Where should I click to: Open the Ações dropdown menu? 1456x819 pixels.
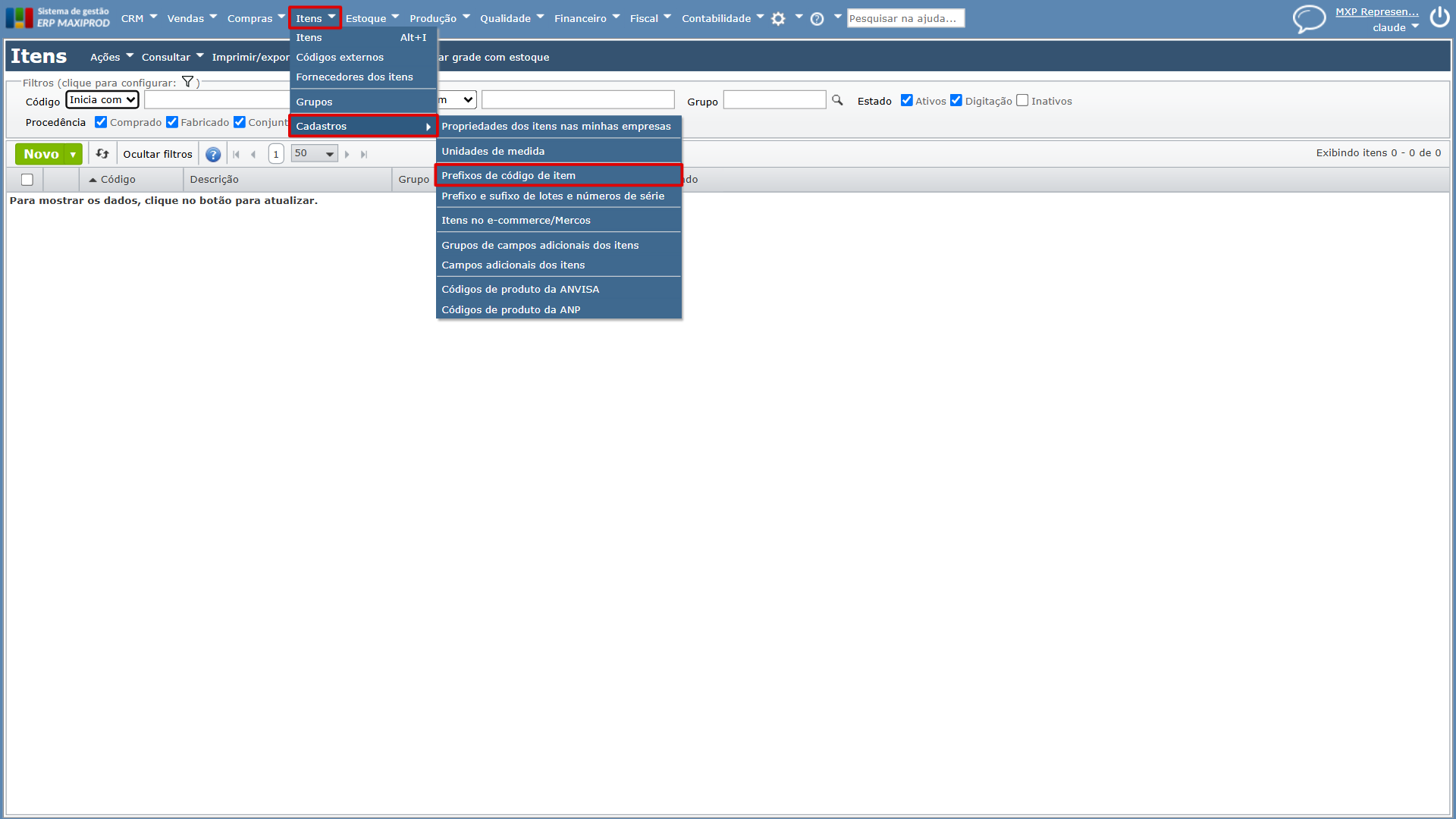[111, 57]
